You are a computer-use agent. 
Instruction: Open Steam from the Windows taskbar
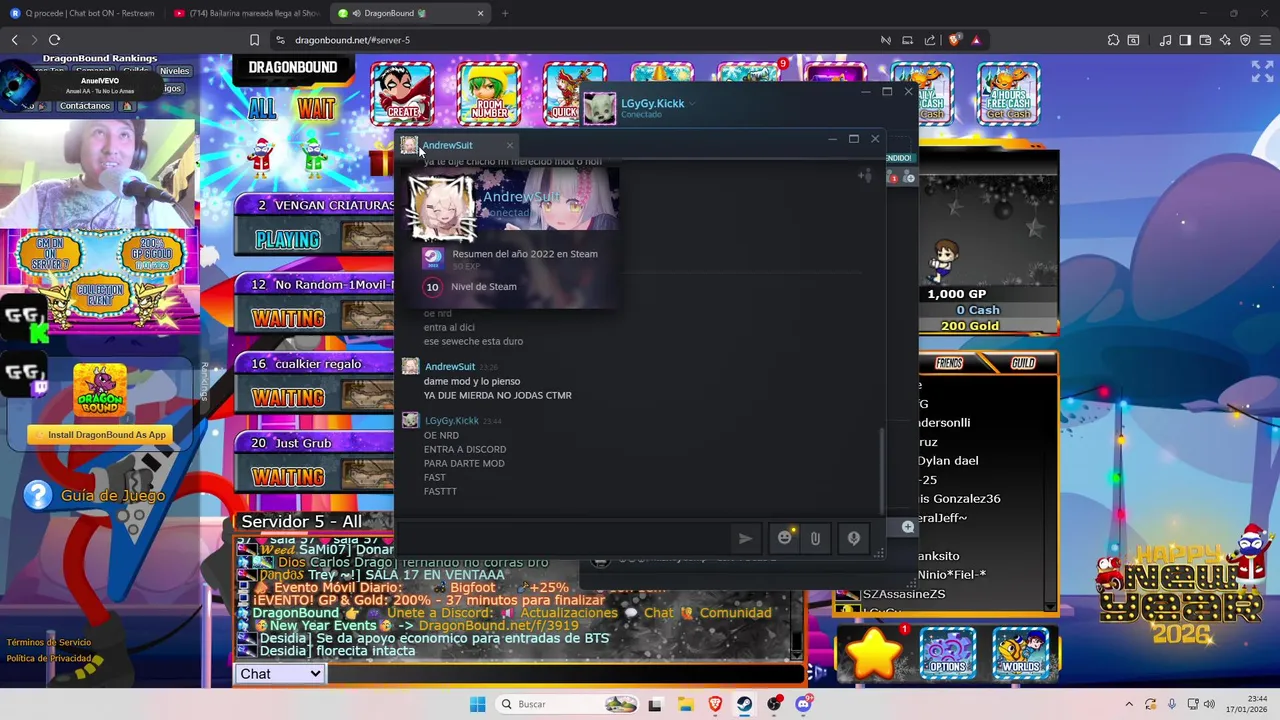pos(744,704)
